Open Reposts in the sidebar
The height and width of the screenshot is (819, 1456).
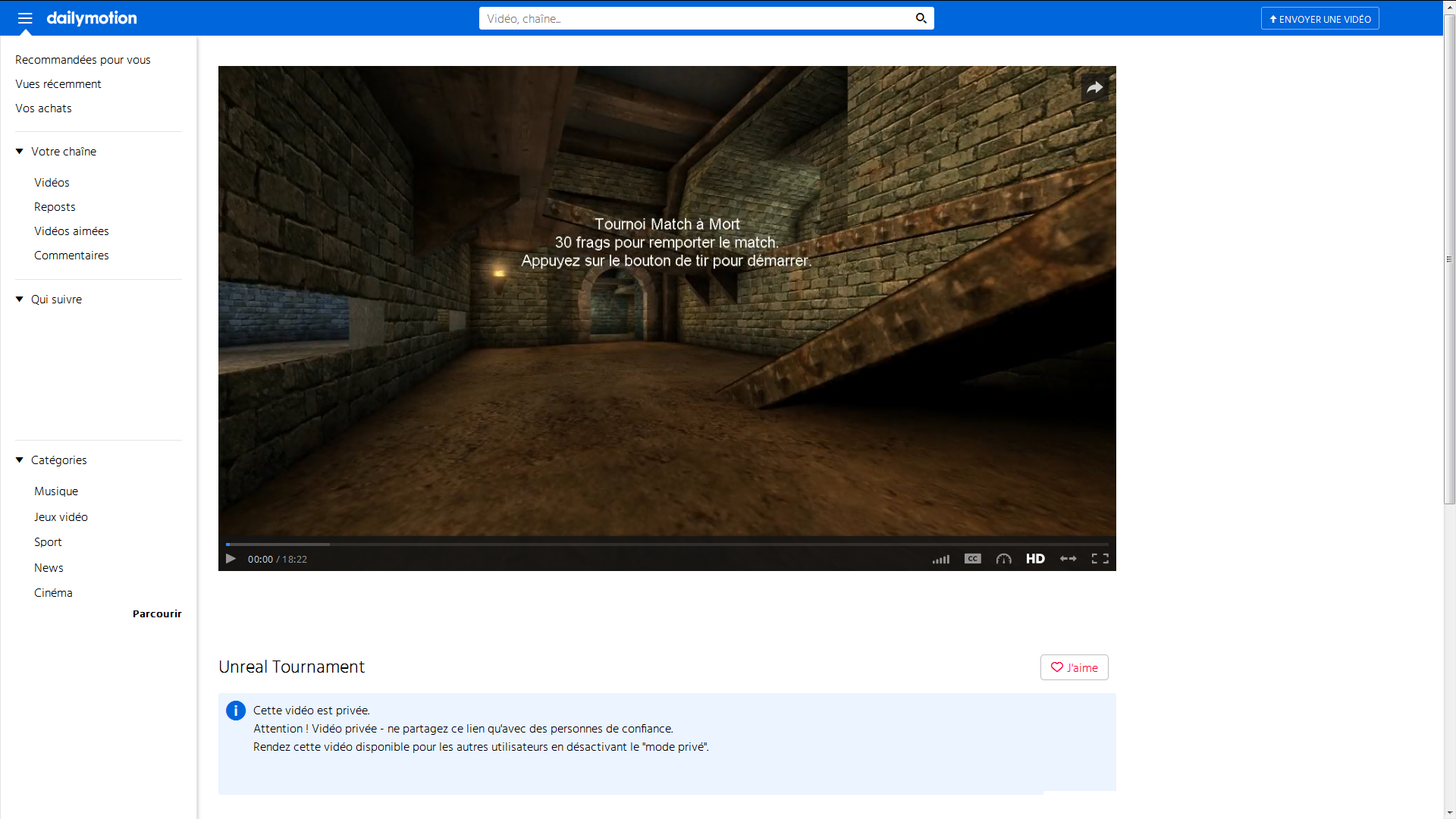(55, 207)
